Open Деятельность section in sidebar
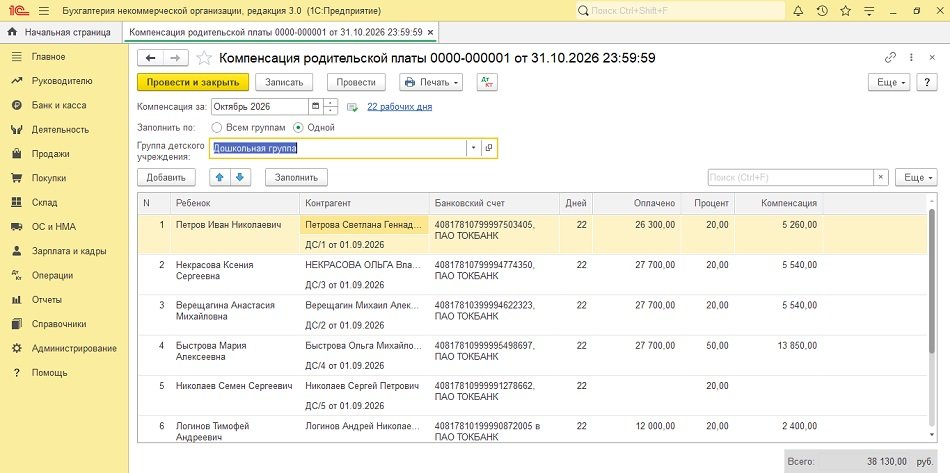 click(60, 130)
